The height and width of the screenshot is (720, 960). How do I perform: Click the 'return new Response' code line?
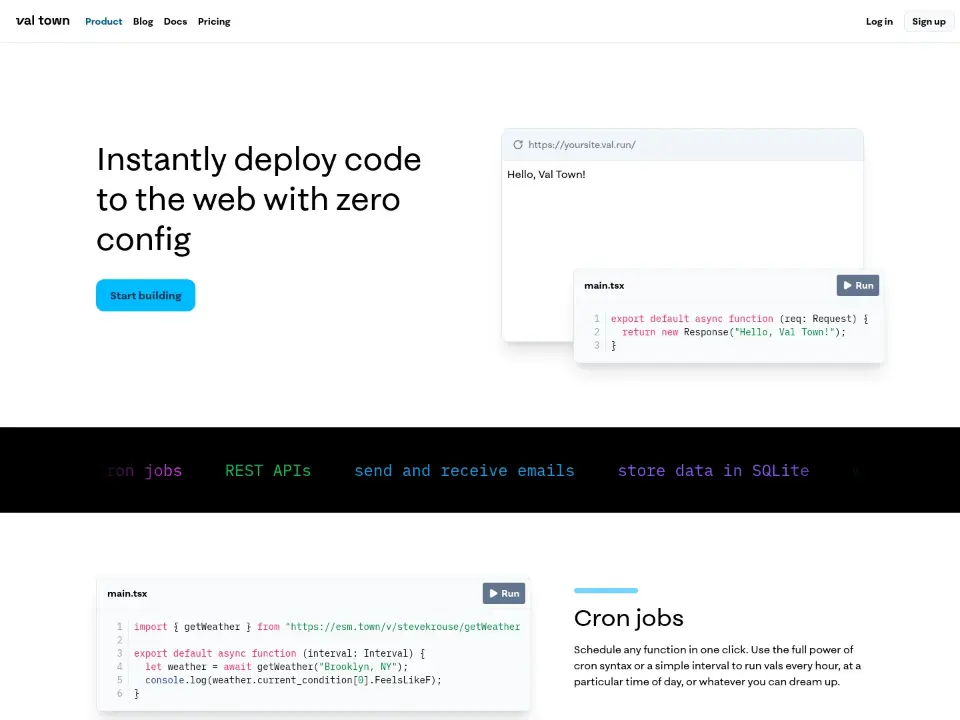[733, 332]
